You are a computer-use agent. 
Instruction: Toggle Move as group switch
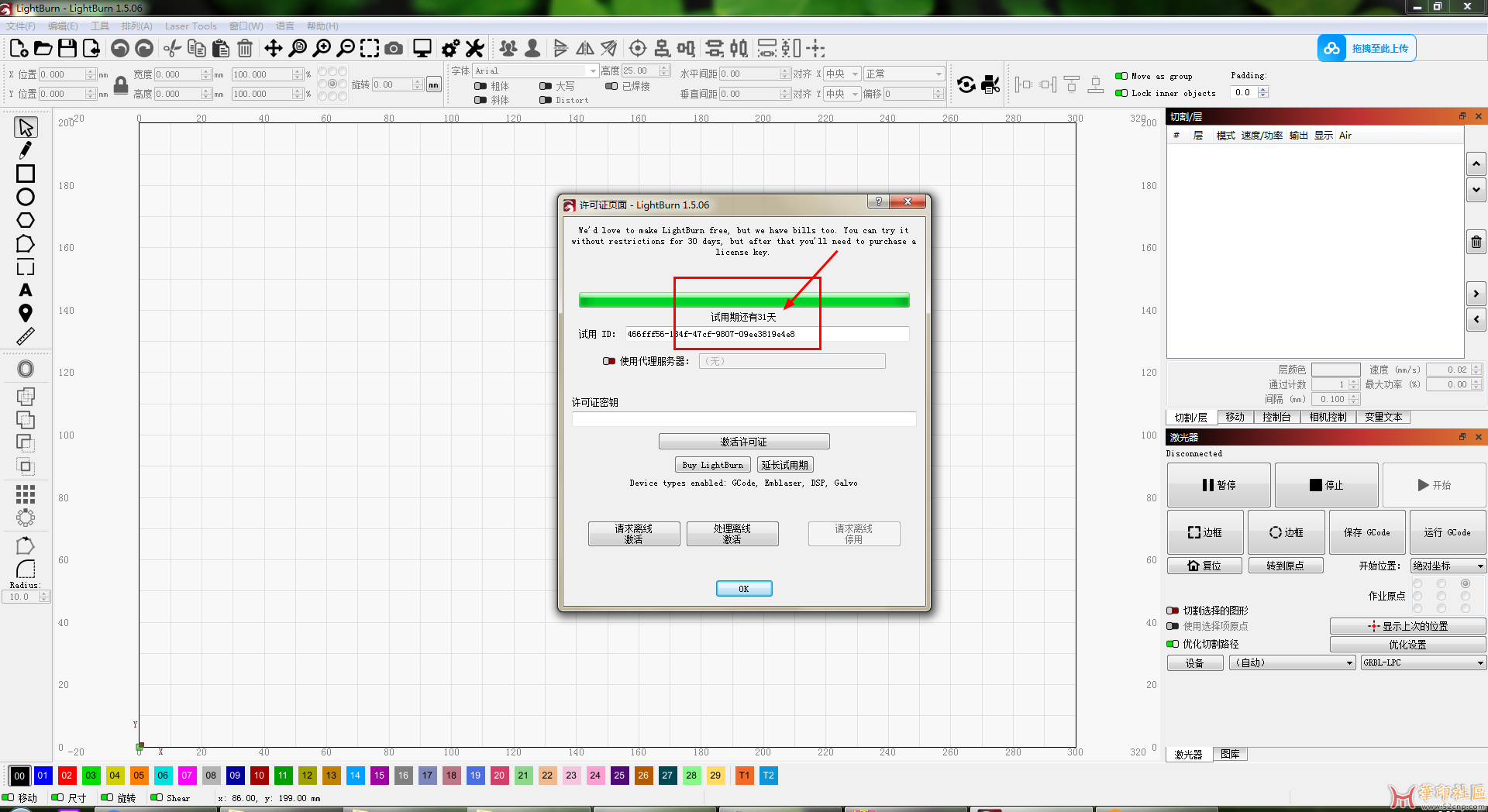point(1121,76)
